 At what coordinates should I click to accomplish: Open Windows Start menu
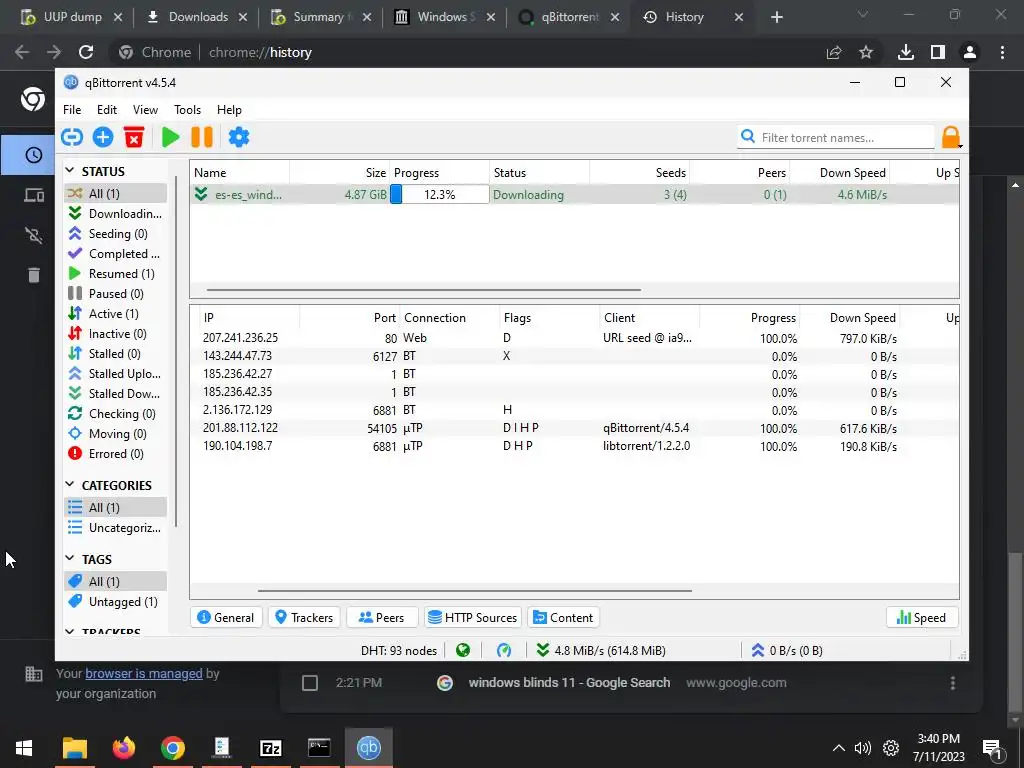click(x=24, y=748)
